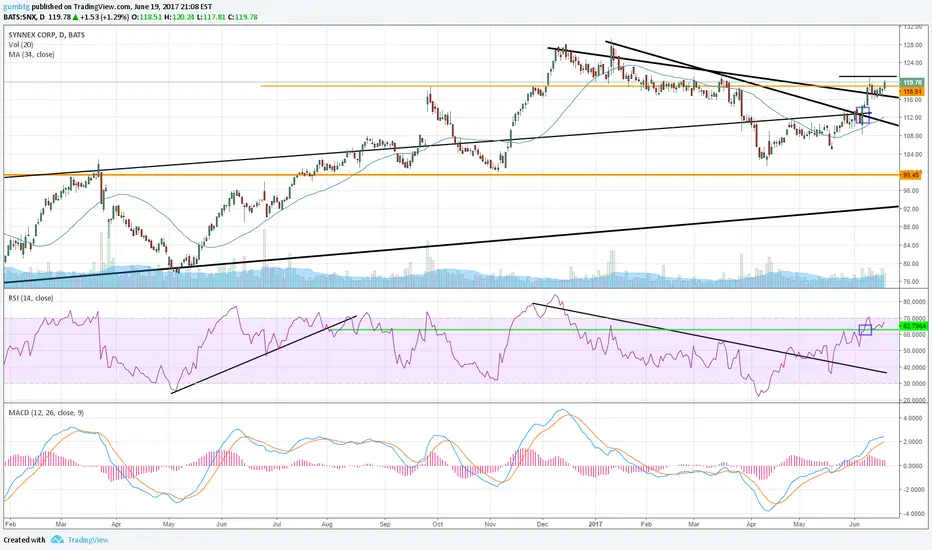Click the 80.00 label on the price axis
932x550 pixels.
coord(912,263)
